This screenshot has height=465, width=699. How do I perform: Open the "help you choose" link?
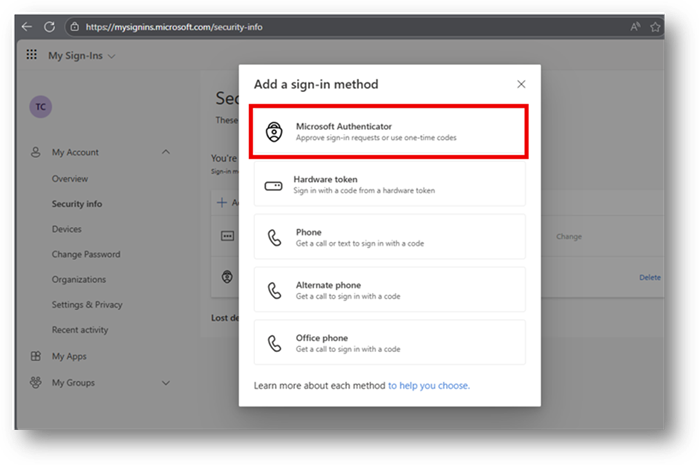[428, 385]
